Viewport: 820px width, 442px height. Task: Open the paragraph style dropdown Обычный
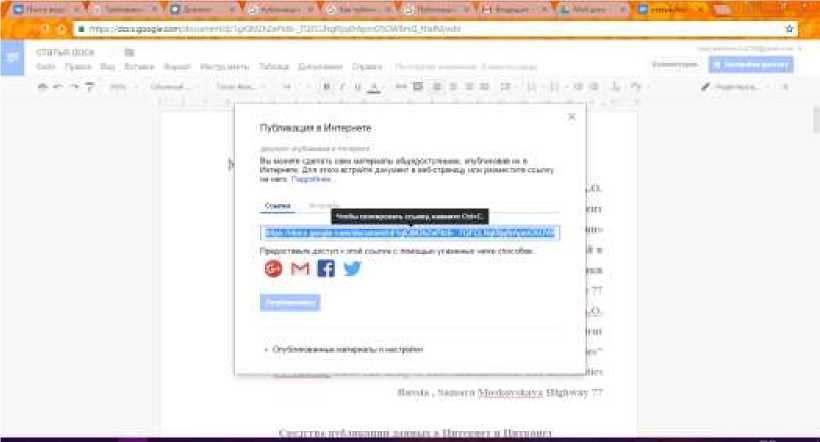click(x=173, y=87)
